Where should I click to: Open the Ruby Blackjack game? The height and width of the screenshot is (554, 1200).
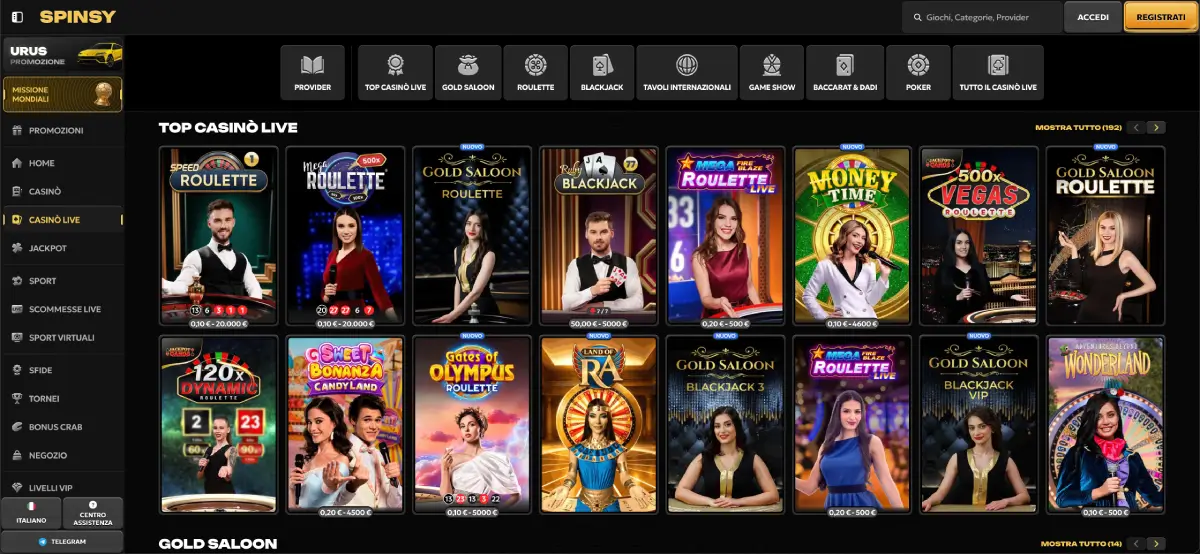coord(599,235)
